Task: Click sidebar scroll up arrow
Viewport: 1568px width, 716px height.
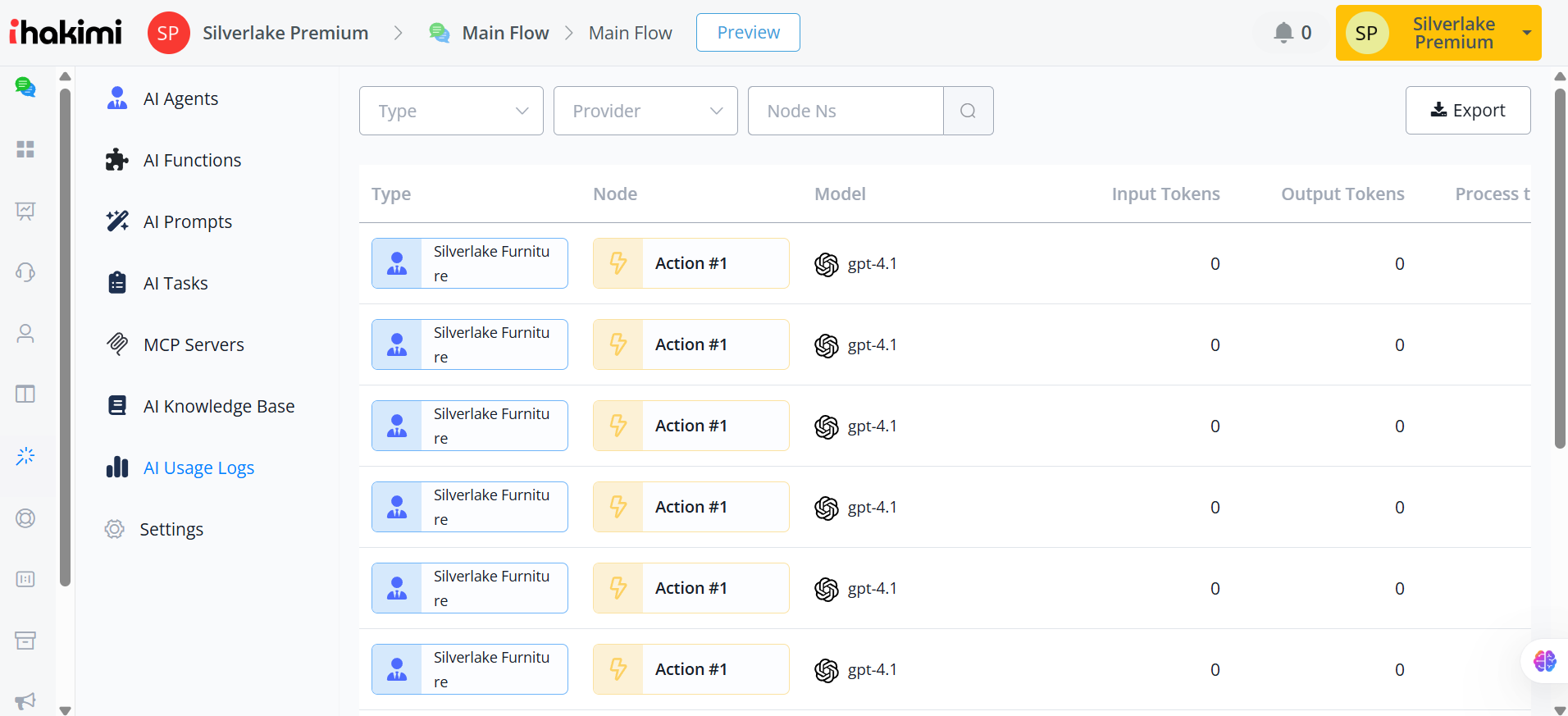Action: 65,76
